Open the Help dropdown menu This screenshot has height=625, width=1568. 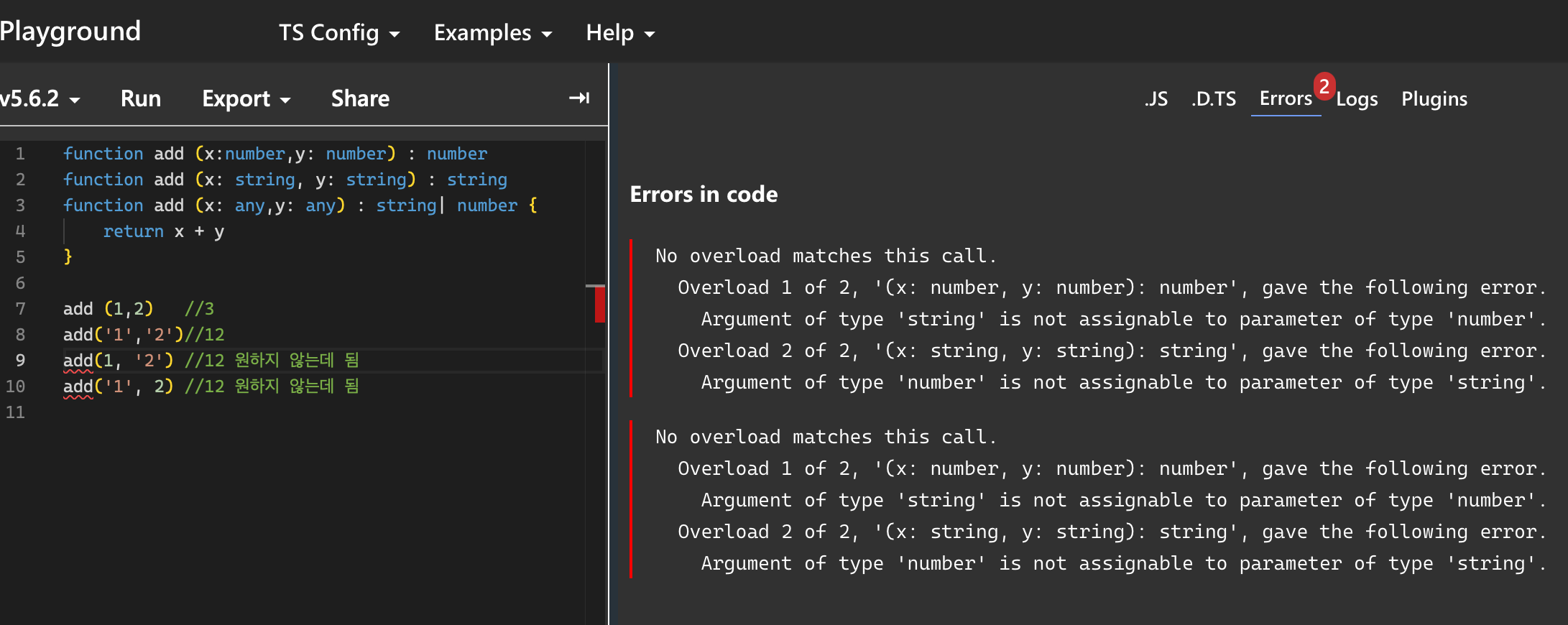(620, 32)
